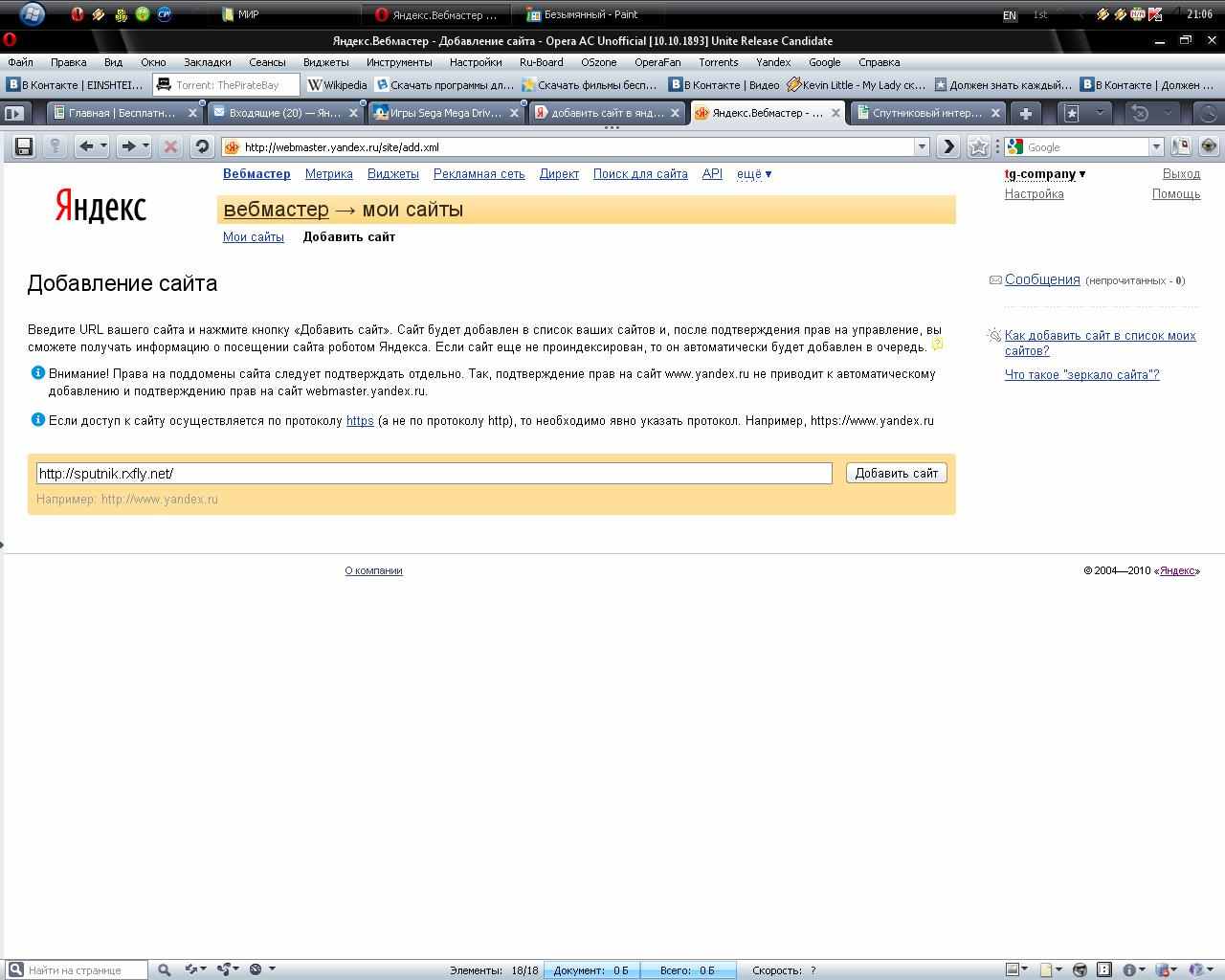Open the Справка menu

(x=879, y=62)
